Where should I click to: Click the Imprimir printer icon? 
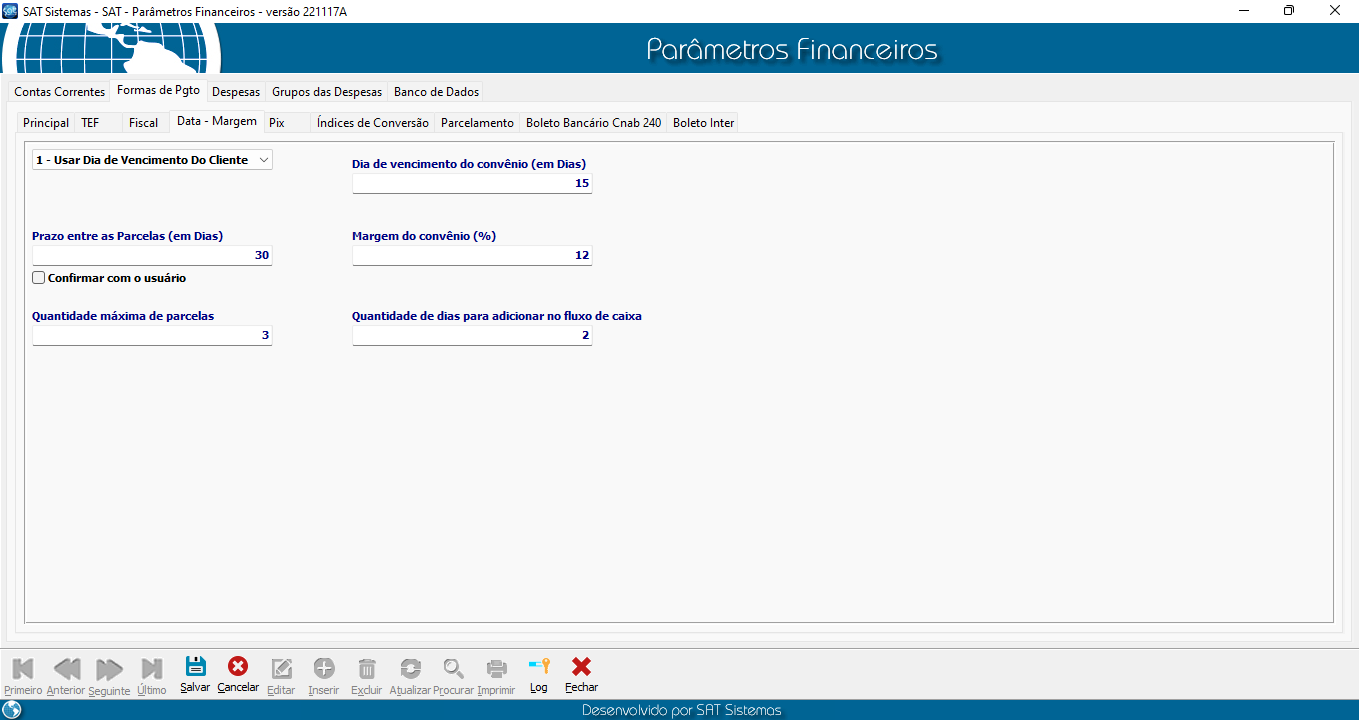(496, 669)
